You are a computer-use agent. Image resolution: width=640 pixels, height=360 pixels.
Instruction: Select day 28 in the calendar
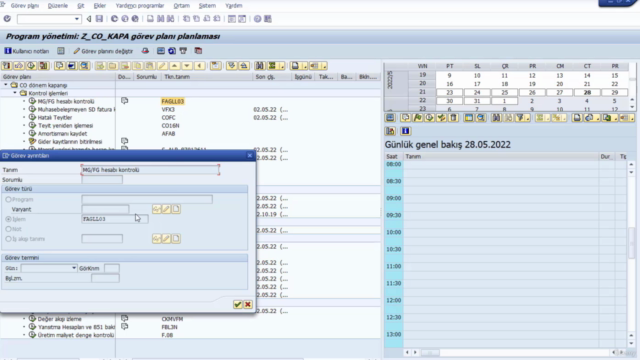pos(587,93)
